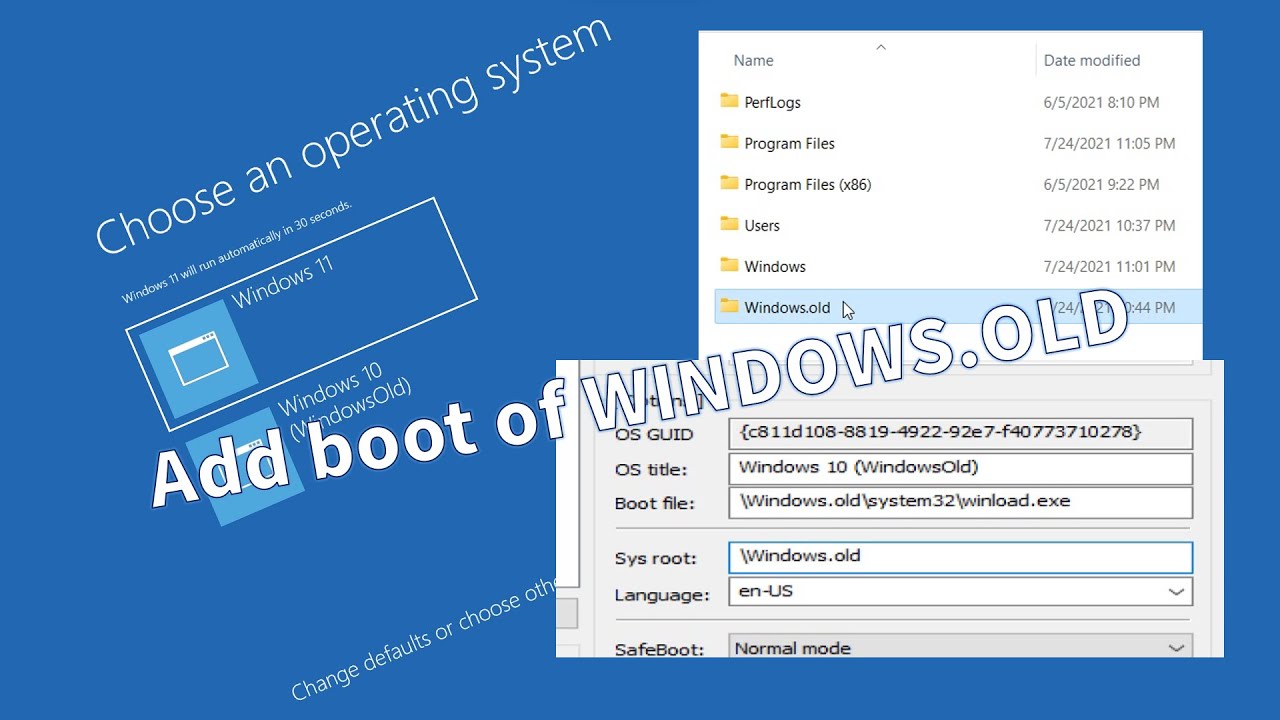Sort file list by Date modified column
Image resolution: width=1280 pixels, height=720 pixels.
click(1092, 60)
